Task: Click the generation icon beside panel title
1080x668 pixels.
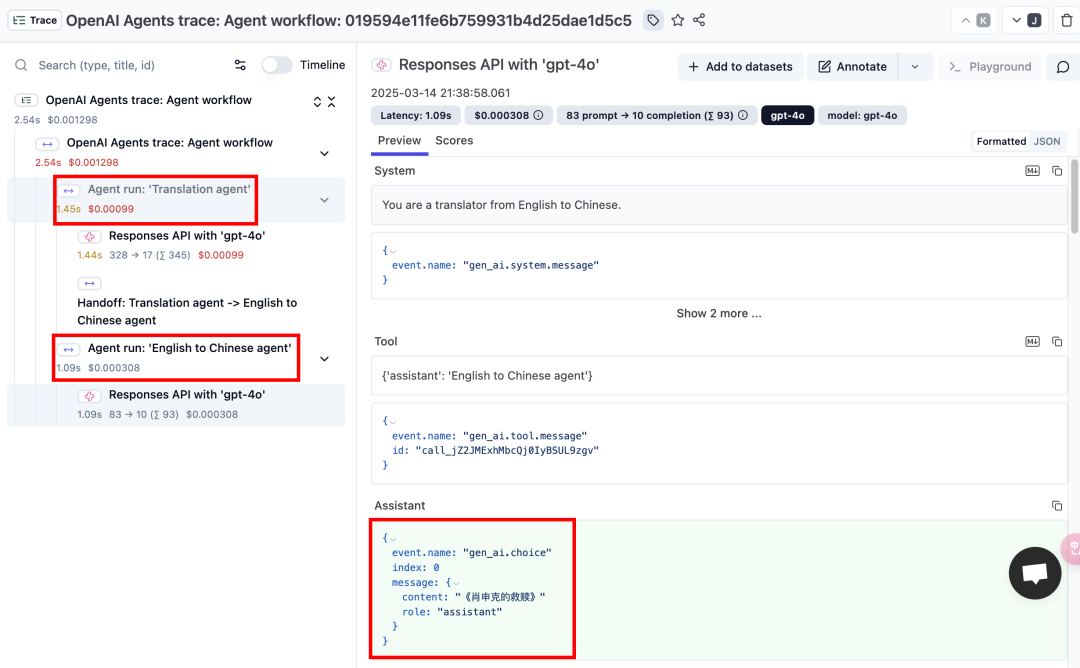Action: click(x=382, y=65)
